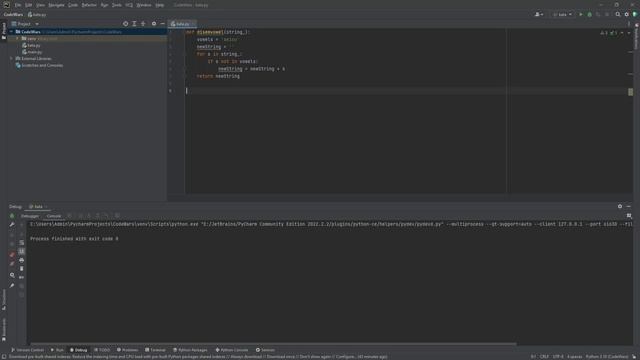
Task: Open Terminal tool window
Action: click(x=155, y=350)
